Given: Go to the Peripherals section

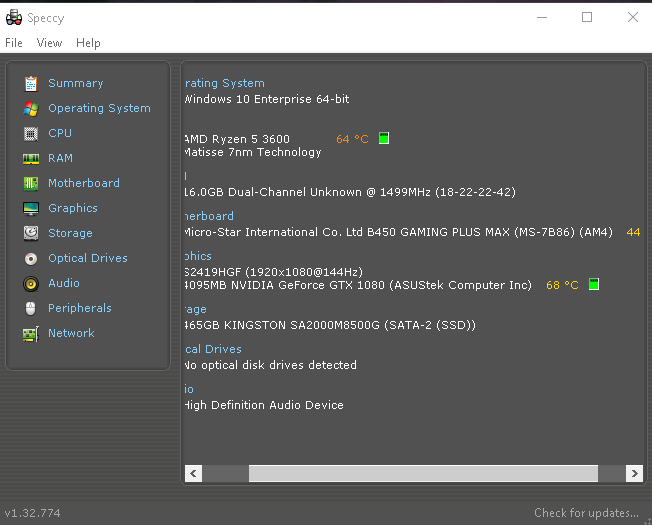Looking at the screenshot, I should 80,308.
